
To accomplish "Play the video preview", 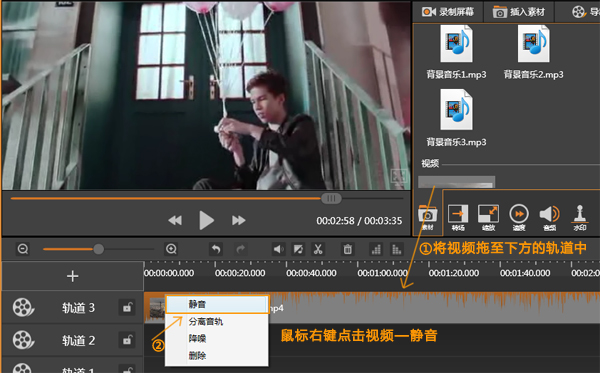I will [x=206, y=220].
